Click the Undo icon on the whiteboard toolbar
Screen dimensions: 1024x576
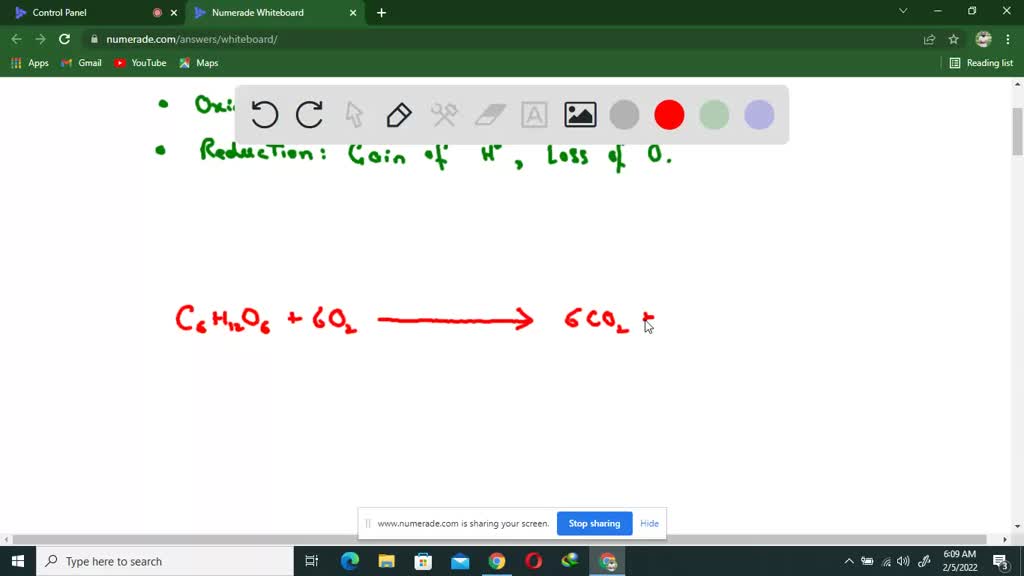click(264, 115)
